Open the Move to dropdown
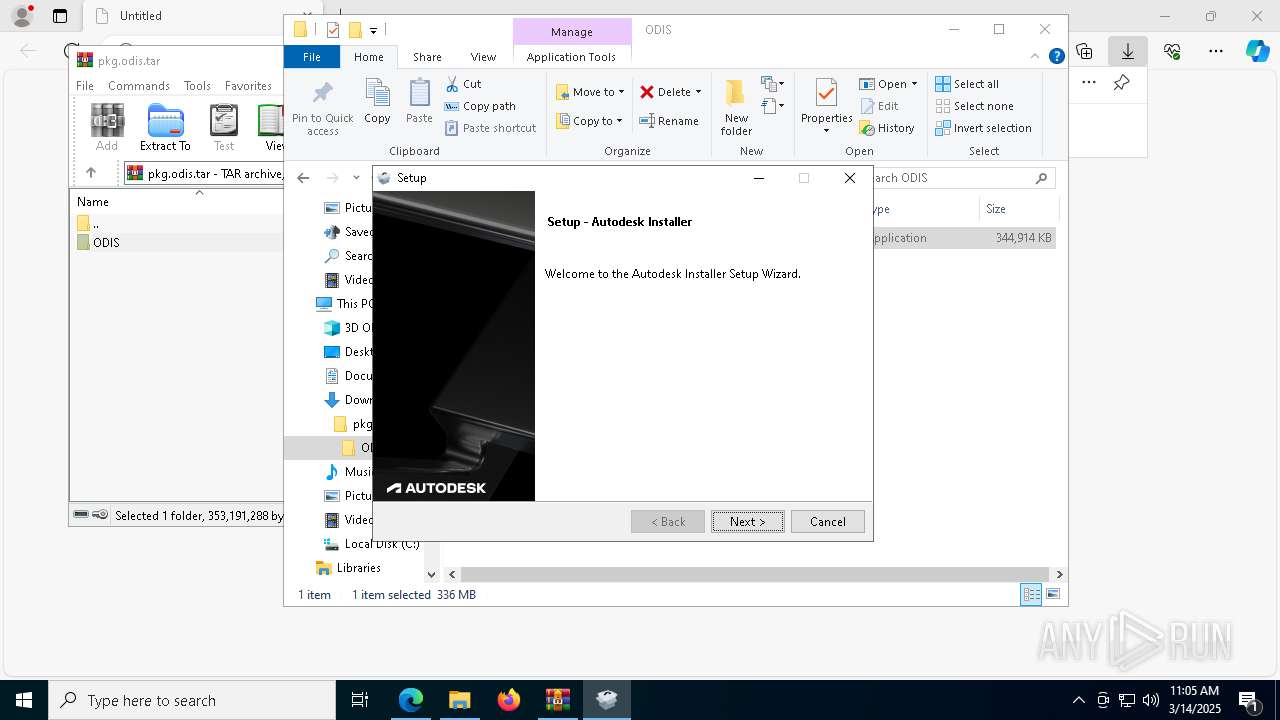The height and width of the screenshot is (720, 1280). [x=590, y=92]
